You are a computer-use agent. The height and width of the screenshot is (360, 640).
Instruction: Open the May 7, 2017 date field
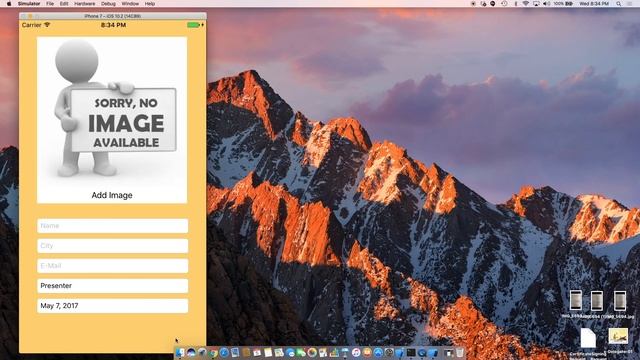(x=113, y=306)
